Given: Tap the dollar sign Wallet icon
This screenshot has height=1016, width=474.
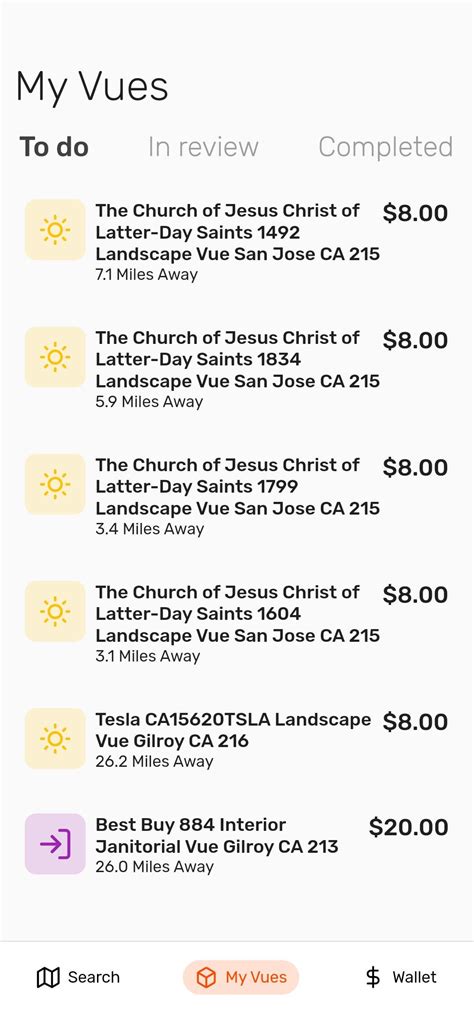Looking at the screenshot, I should 373,977.
